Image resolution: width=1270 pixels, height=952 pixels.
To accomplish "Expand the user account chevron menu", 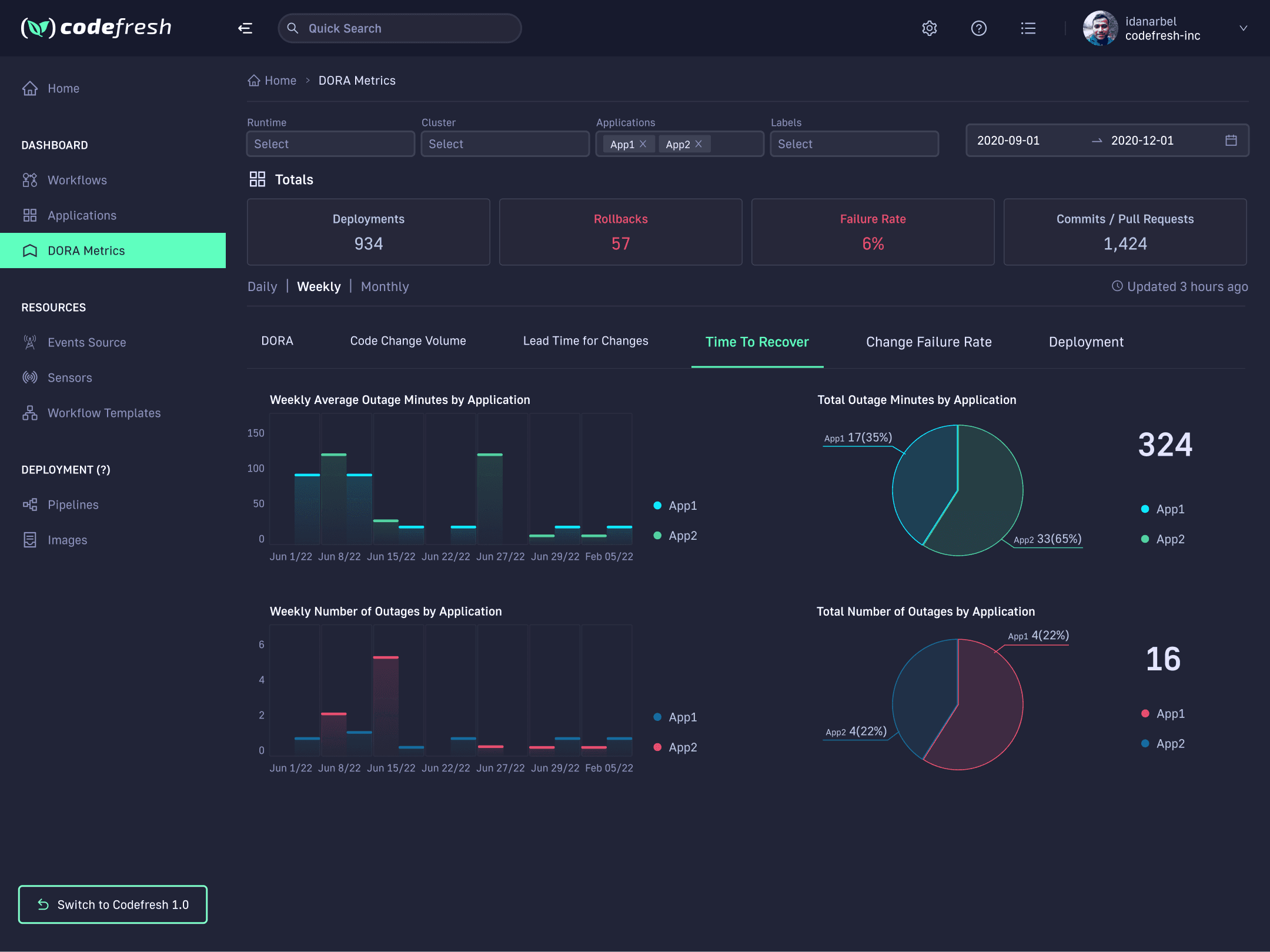I will point(1243,28).
